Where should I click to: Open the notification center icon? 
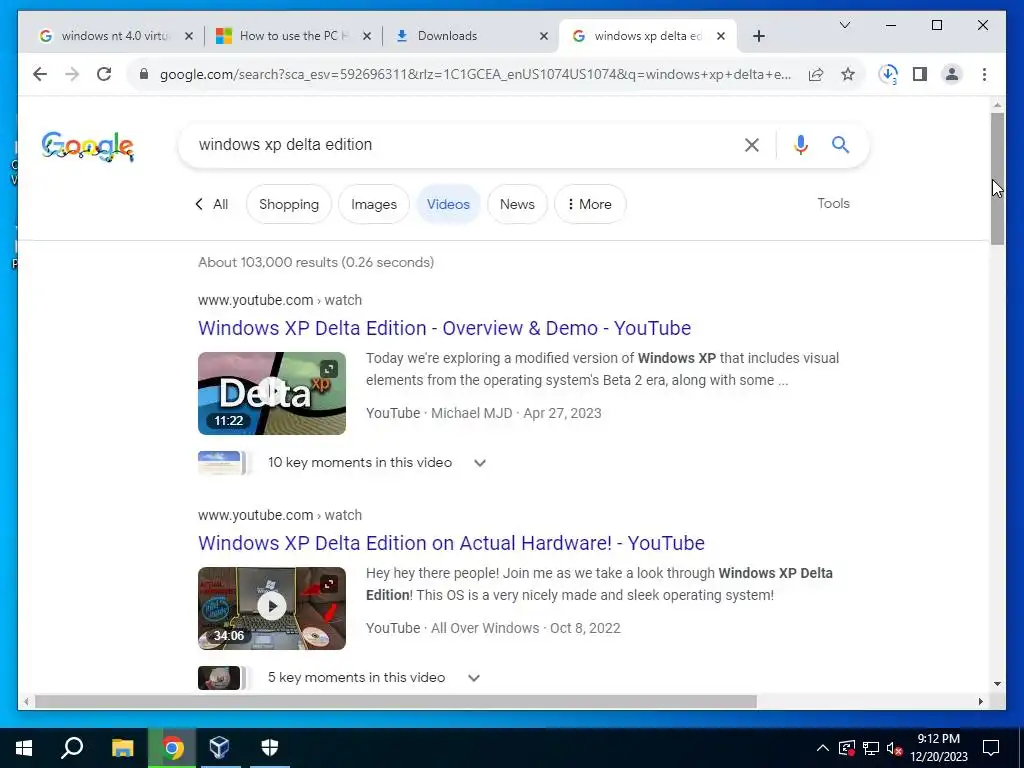tap(991, 748)
